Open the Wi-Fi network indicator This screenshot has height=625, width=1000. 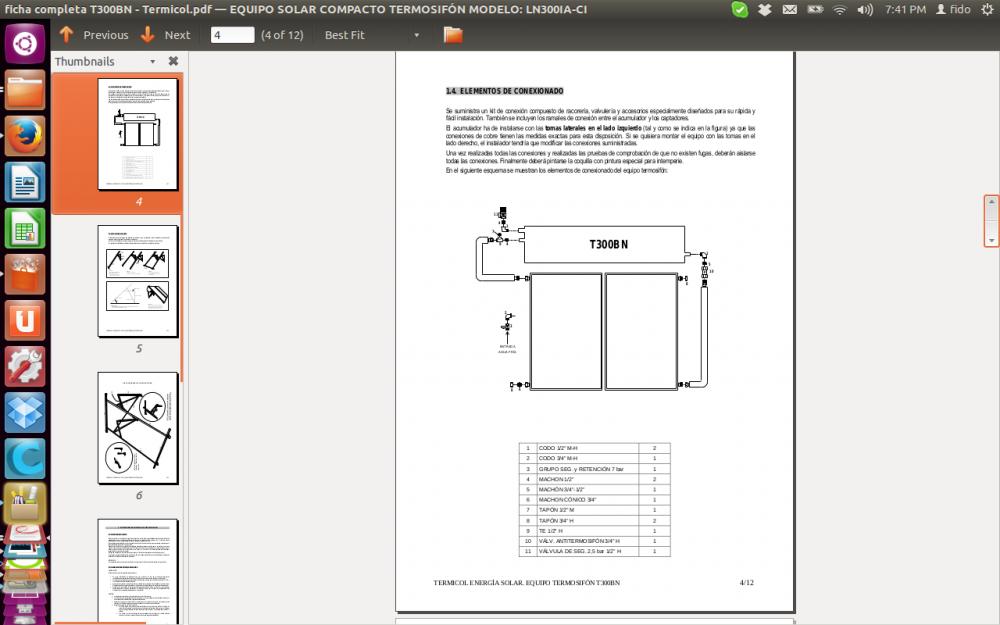point(840,10)
